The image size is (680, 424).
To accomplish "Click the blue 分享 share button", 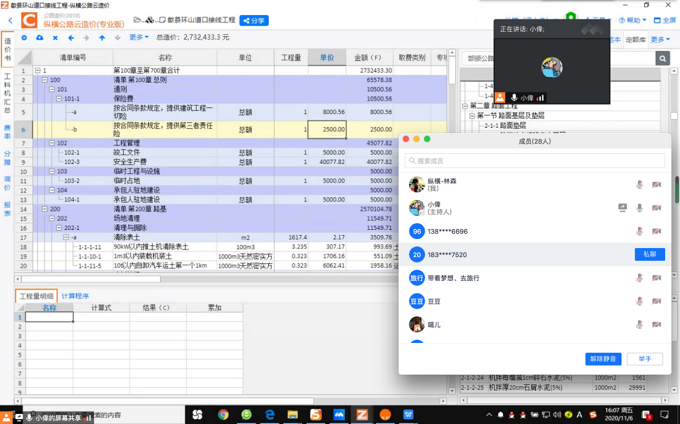I will 254,20.
